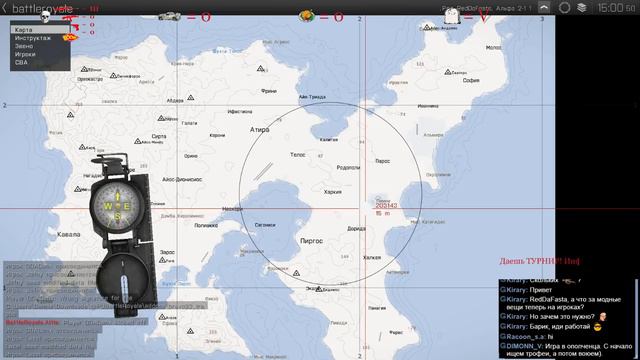Viewport: 640px width, 360px height.
Task: Click the compass dial on the map
Action: [117, 206]
